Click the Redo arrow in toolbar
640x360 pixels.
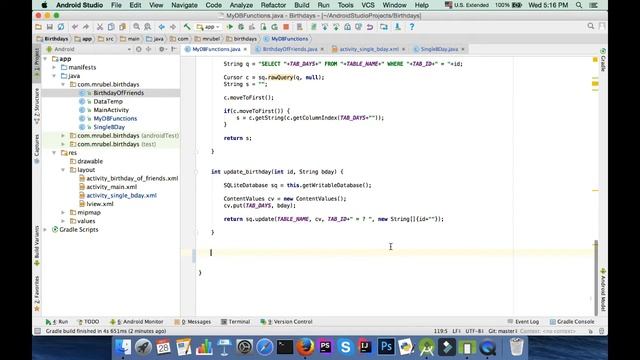86,27
